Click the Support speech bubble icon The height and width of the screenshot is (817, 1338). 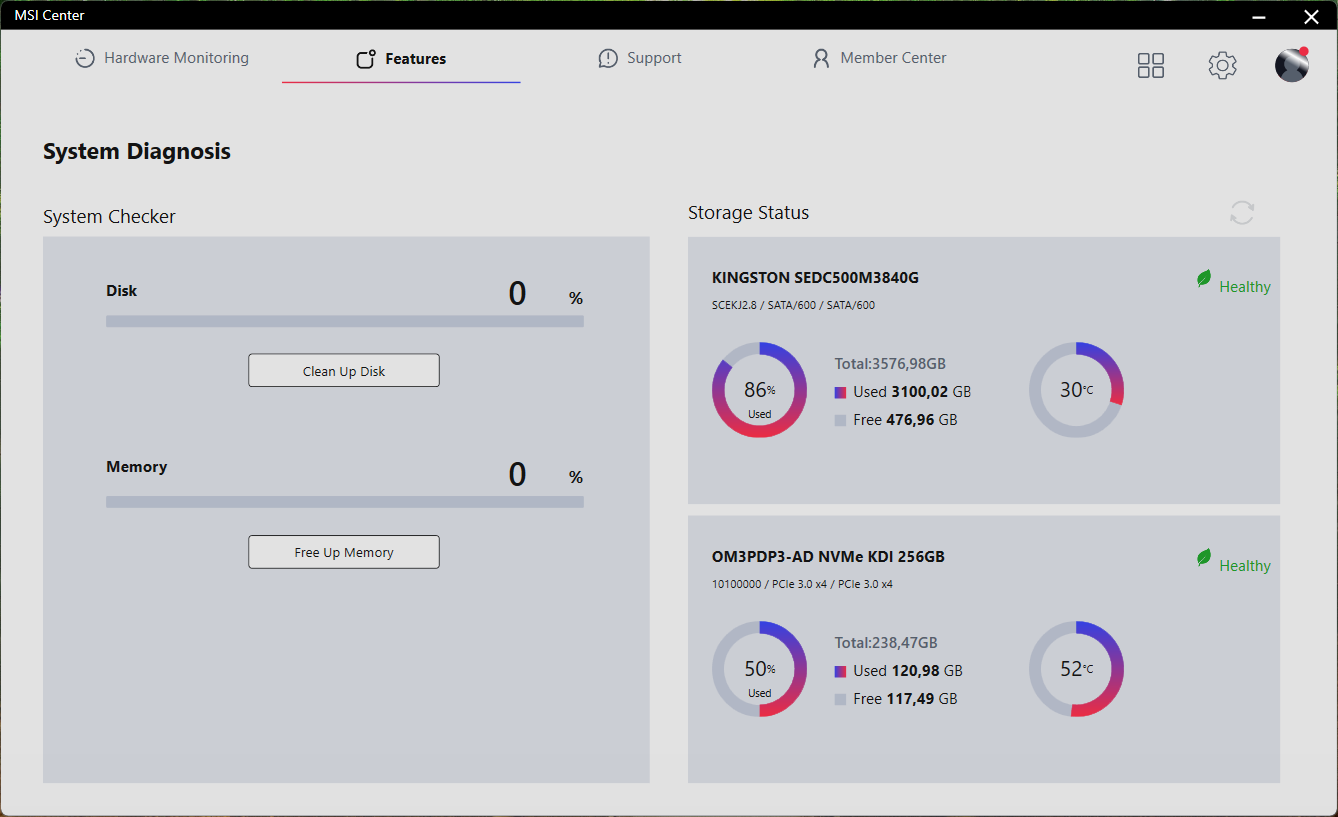pos(608,59)
